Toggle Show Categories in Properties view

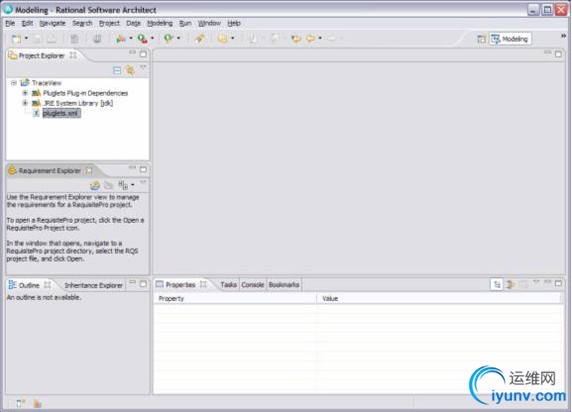tap(497, 284)
